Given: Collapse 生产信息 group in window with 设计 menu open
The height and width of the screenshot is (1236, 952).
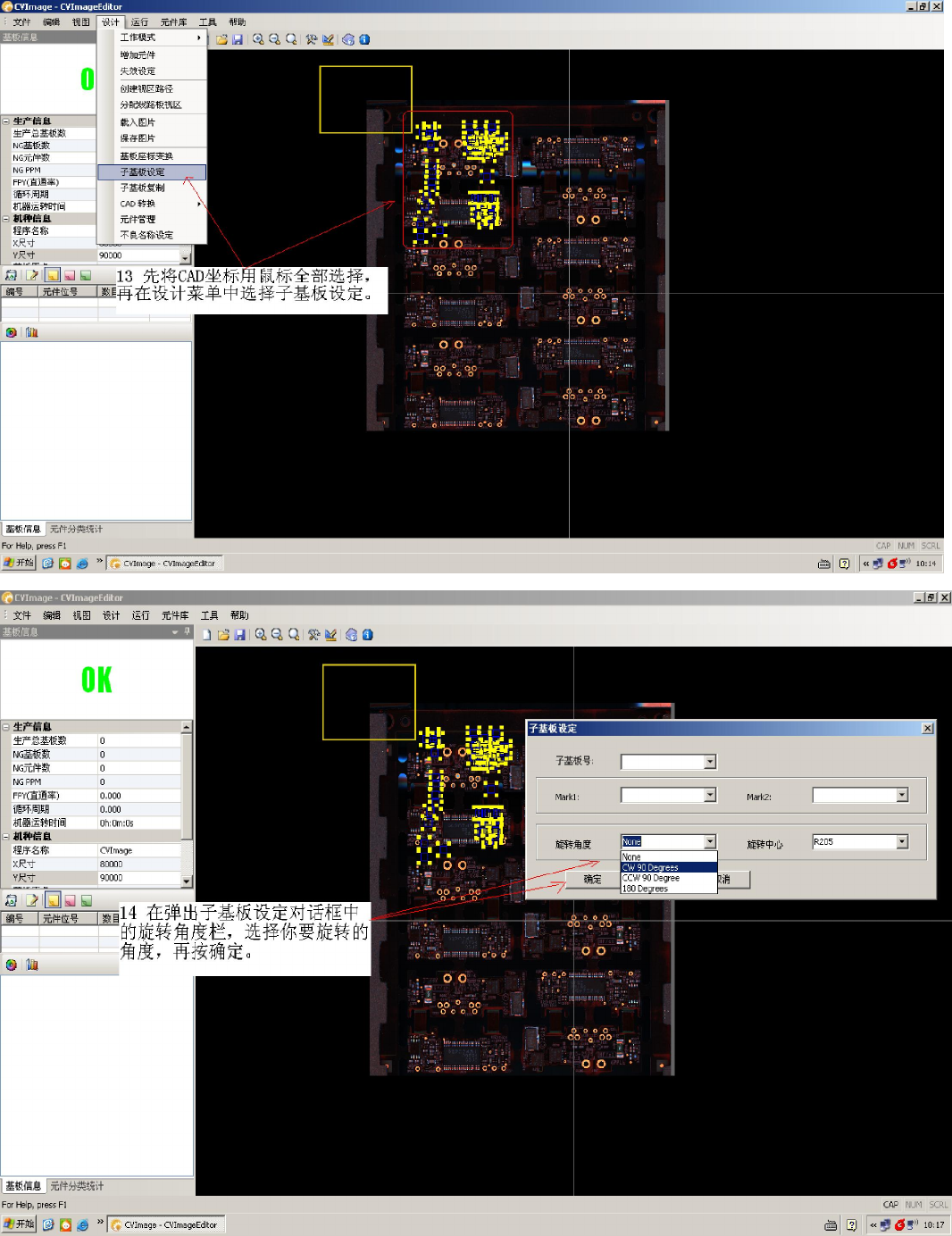Looking at the screenshot, I should tap(6, 121).
